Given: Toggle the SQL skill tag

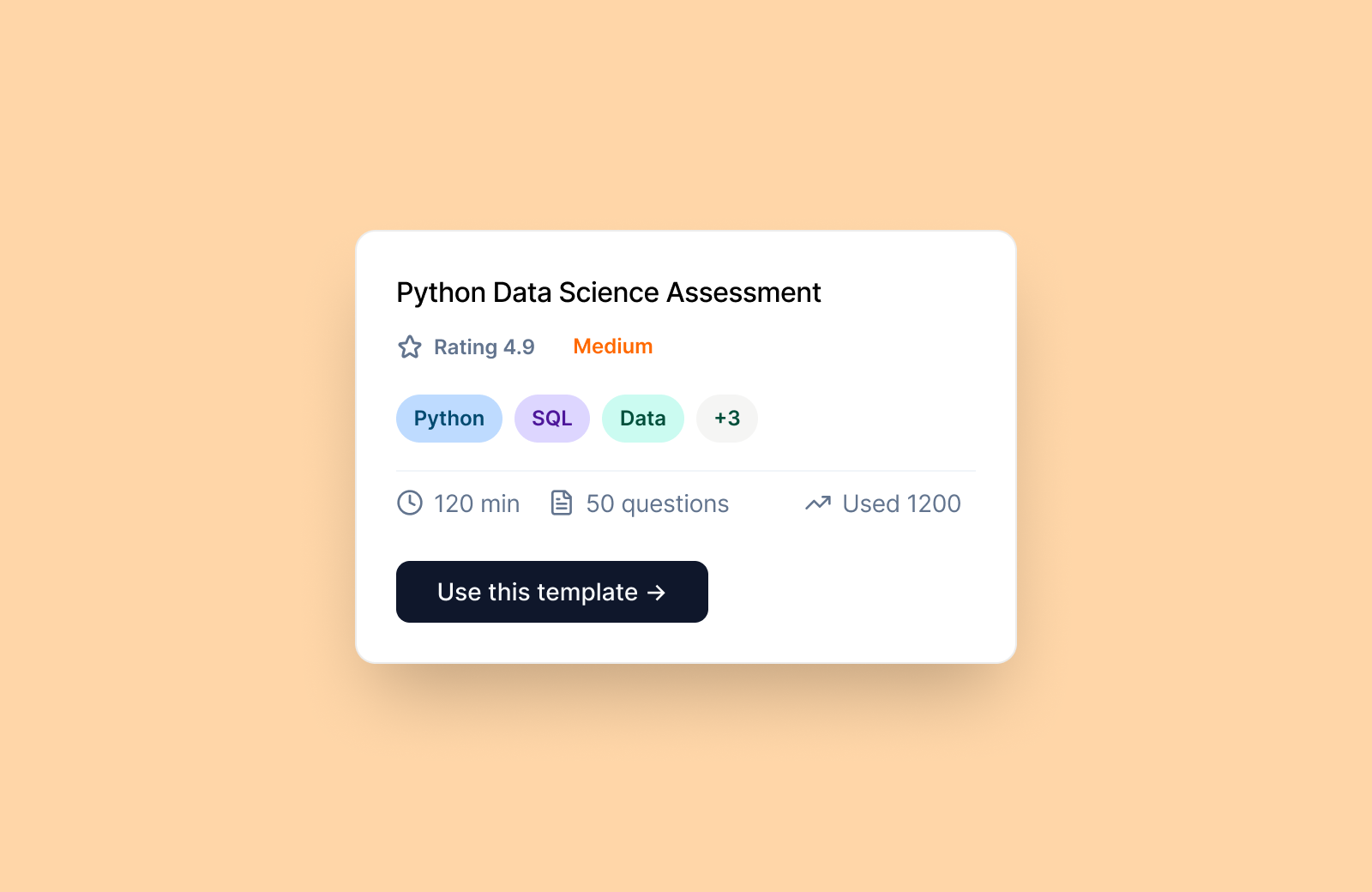Looking at the screenshot, I should pos(551,419).
